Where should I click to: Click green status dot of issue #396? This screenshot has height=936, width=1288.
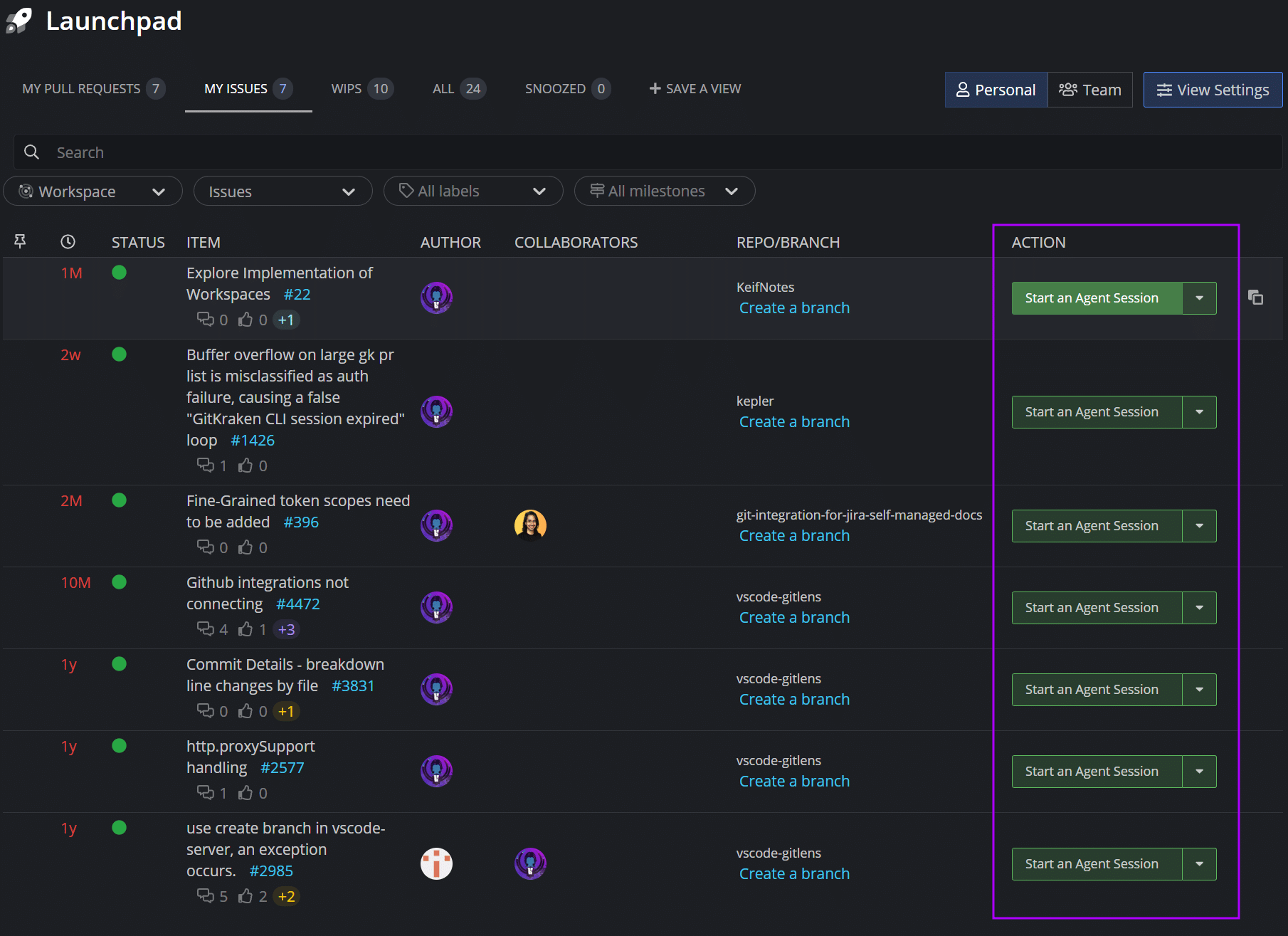click(119, 500)
